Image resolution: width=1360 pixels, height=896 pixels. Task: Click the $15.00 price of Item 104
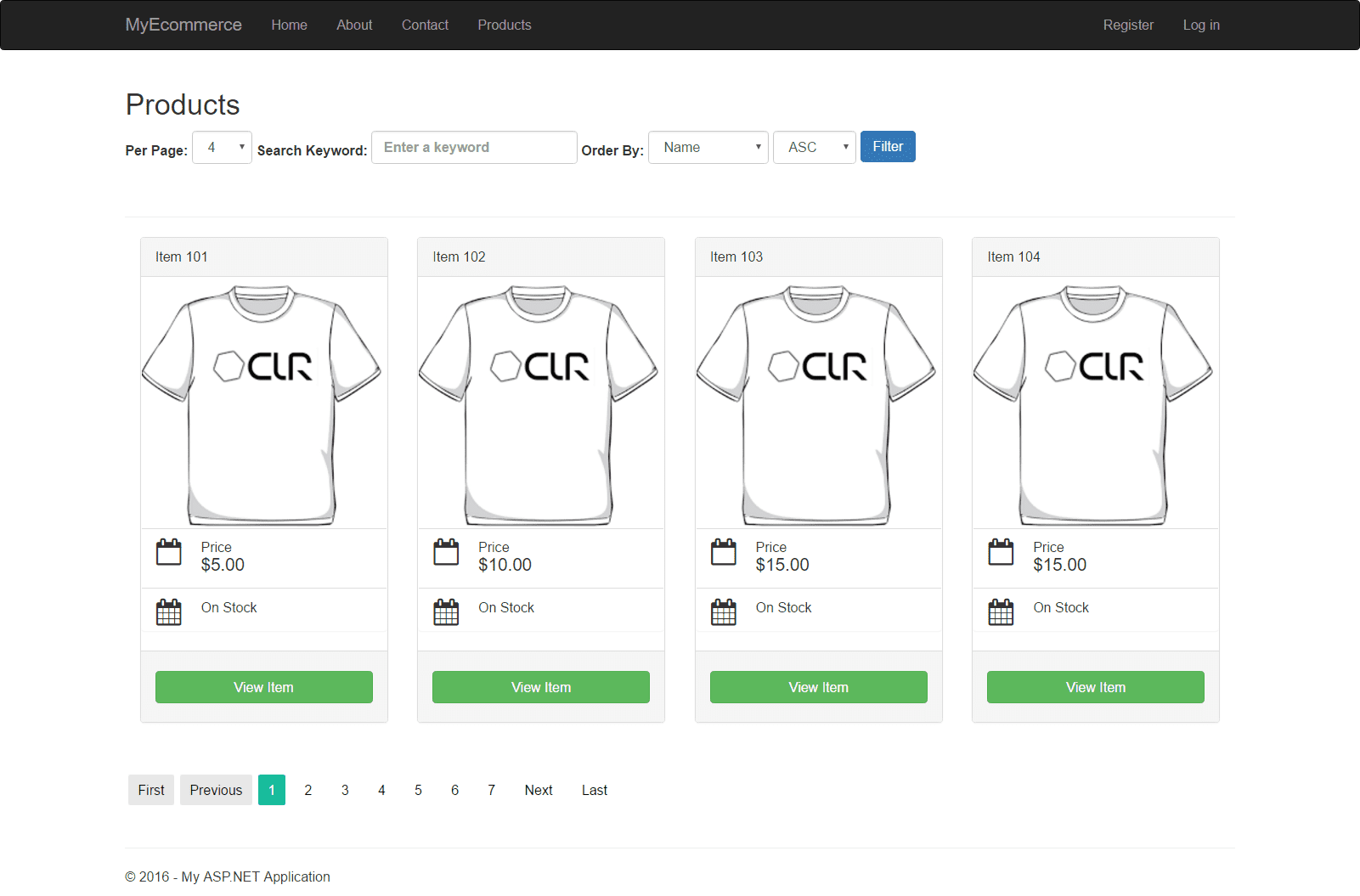point(1060,565)
